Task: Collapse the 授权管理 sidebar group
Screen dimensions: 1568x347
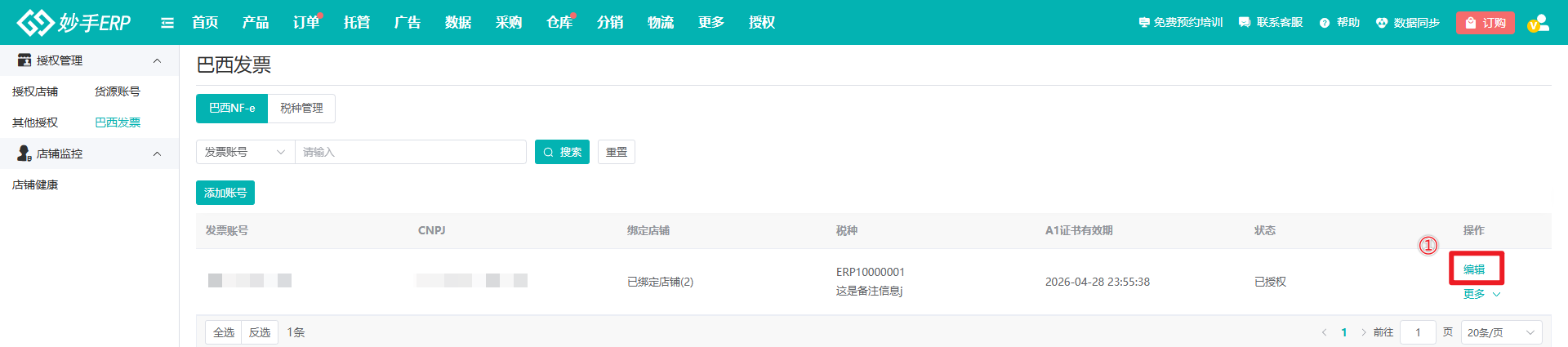Action: 90,60
